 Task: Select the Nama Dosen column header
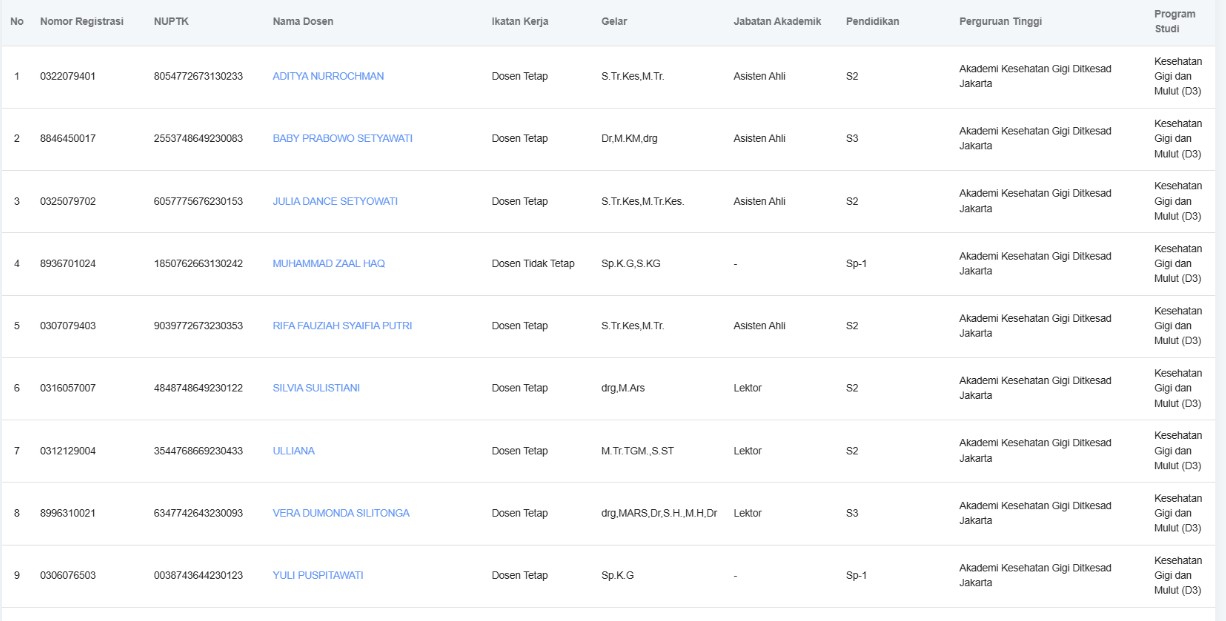[303, 22]
